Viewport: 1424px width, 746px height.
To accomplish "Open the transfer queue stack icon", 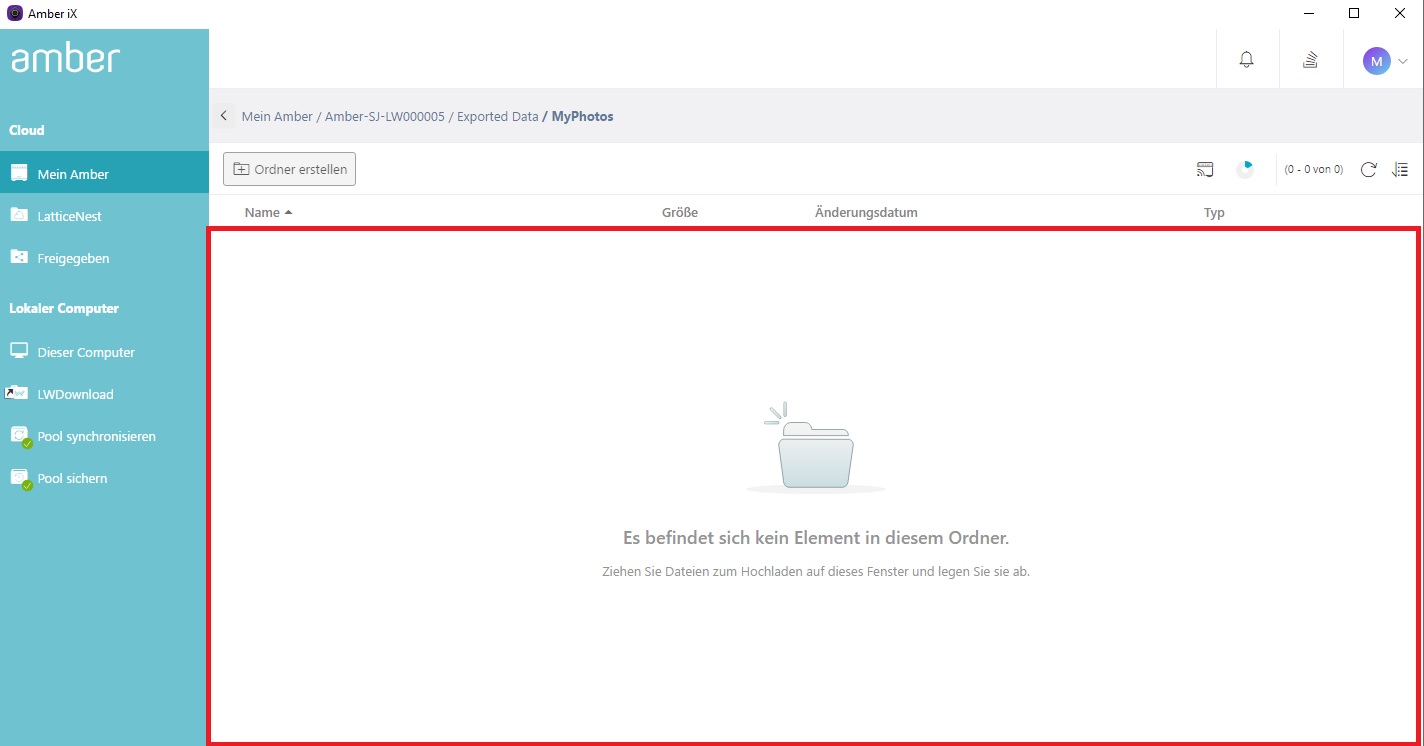I will [1310, 60].
